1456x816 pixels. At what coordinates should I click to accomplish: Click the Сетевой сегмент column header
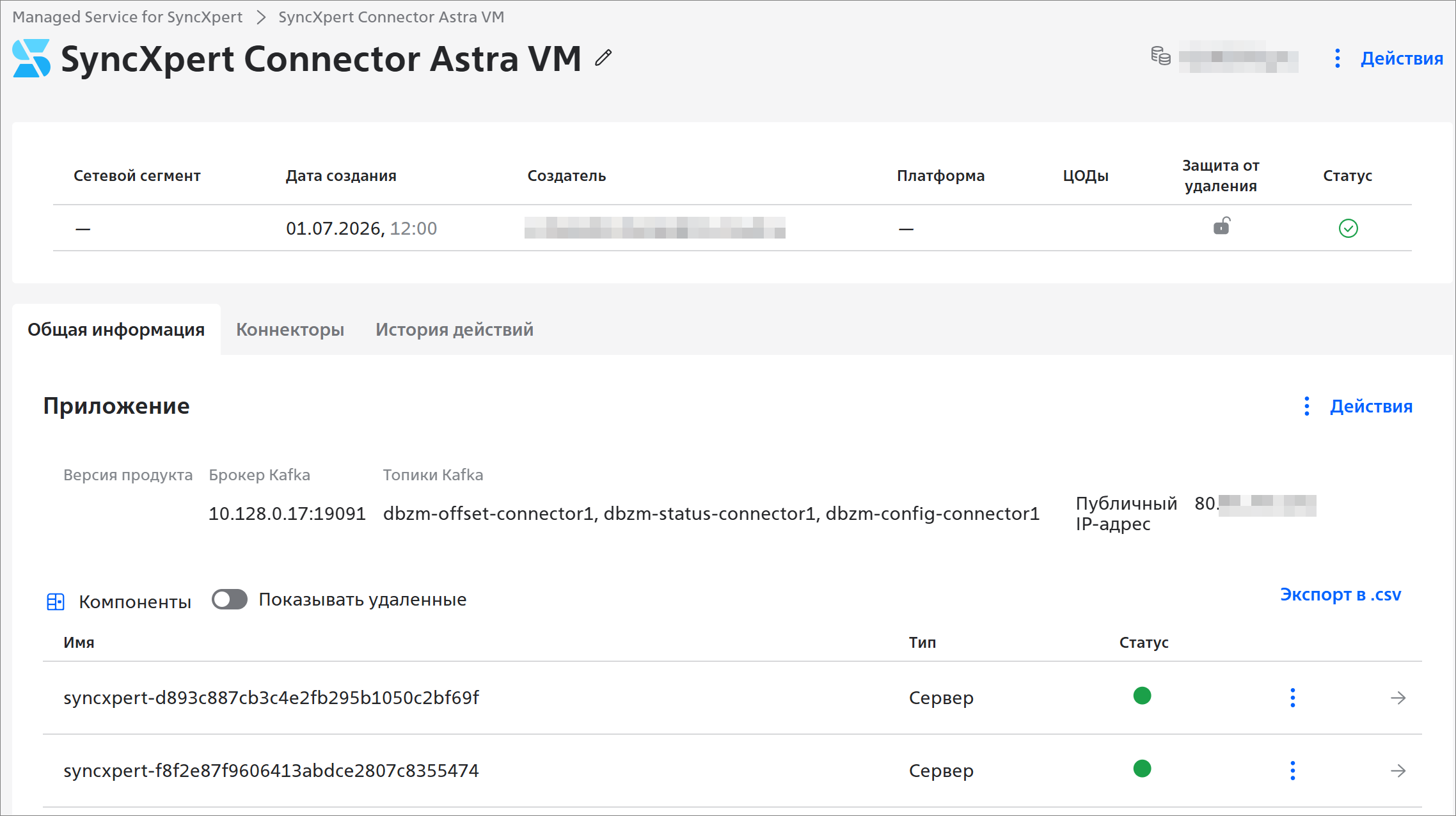(x=137, y=176)
